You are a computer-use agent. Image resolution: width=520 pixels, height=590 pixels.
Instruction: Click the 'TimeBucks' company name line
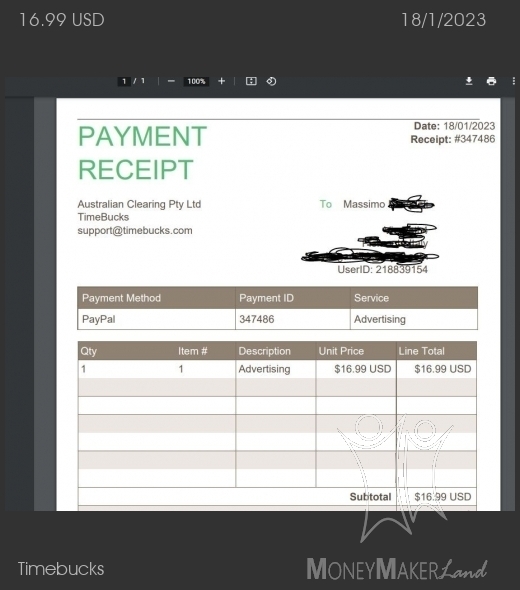click(x=103, y=217)
